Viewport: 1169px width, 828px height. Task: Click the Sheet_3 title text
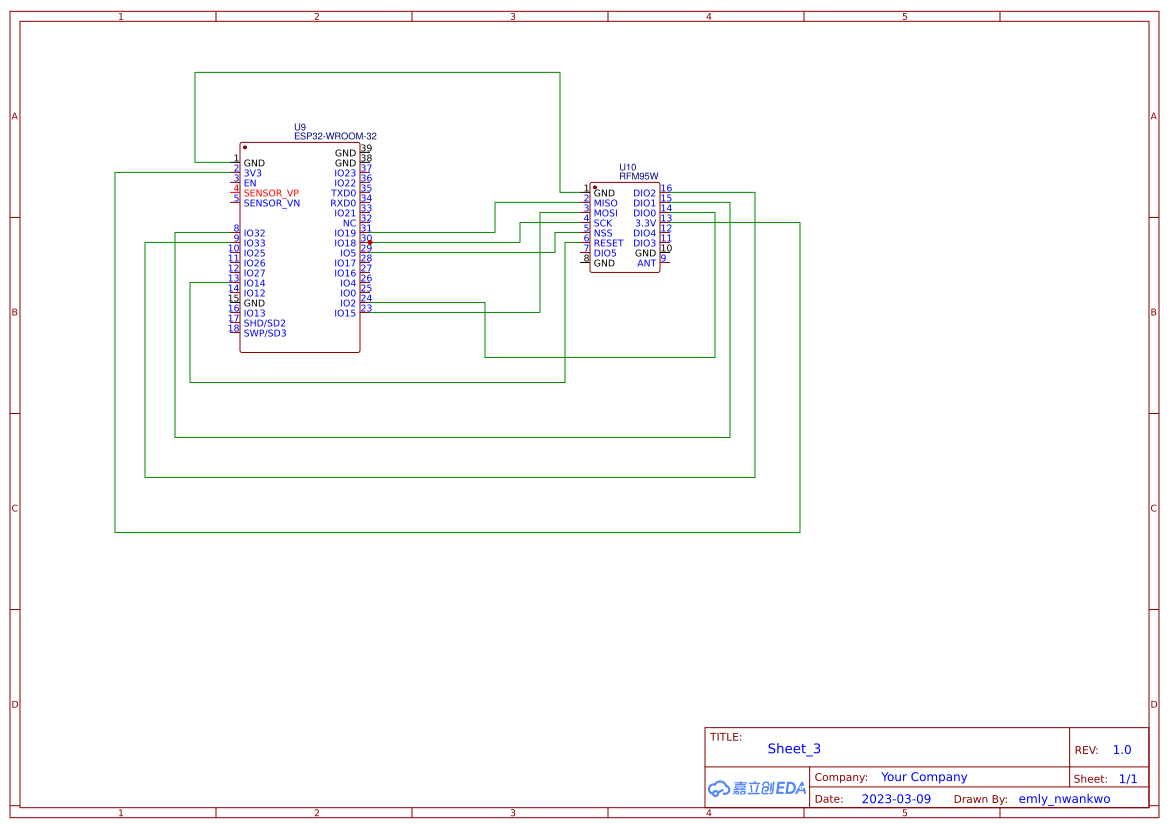point(793,748)
